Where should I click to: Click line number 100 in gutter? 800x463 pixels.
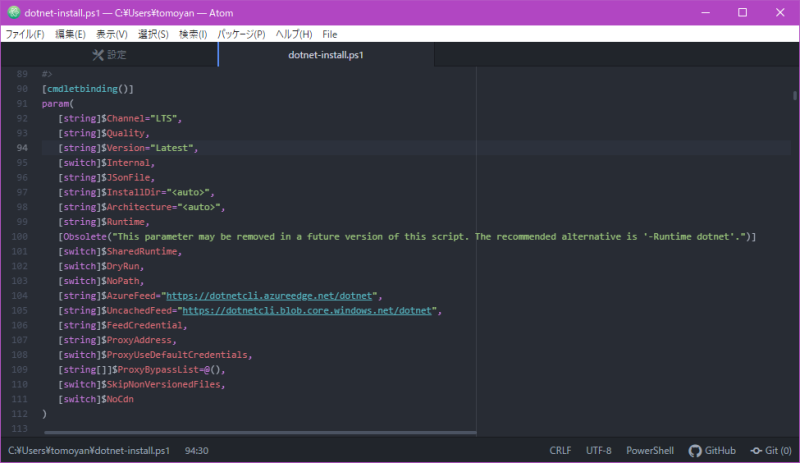19,236
